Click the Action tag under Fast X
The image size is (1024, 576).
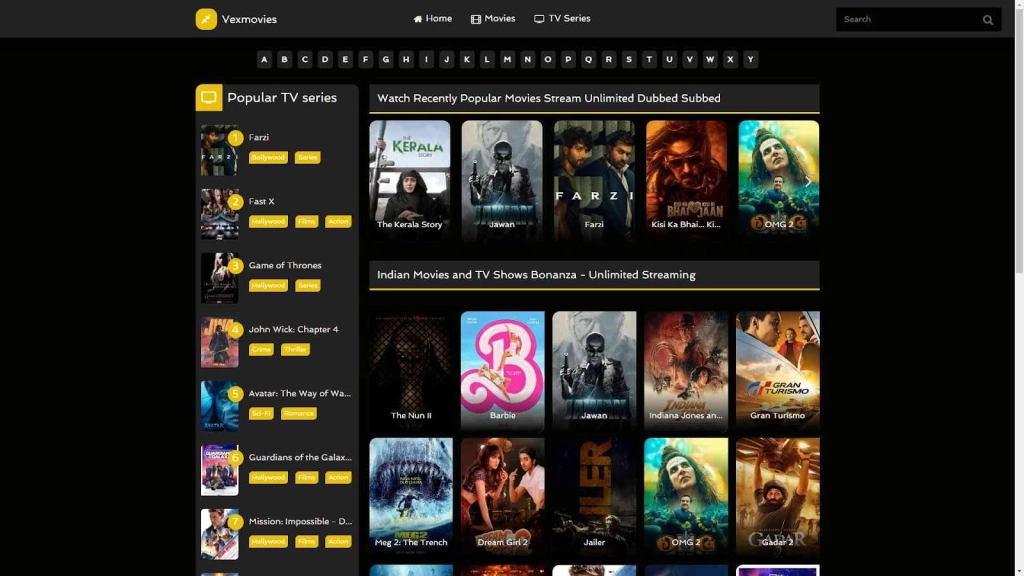click(x=338, y=222)
